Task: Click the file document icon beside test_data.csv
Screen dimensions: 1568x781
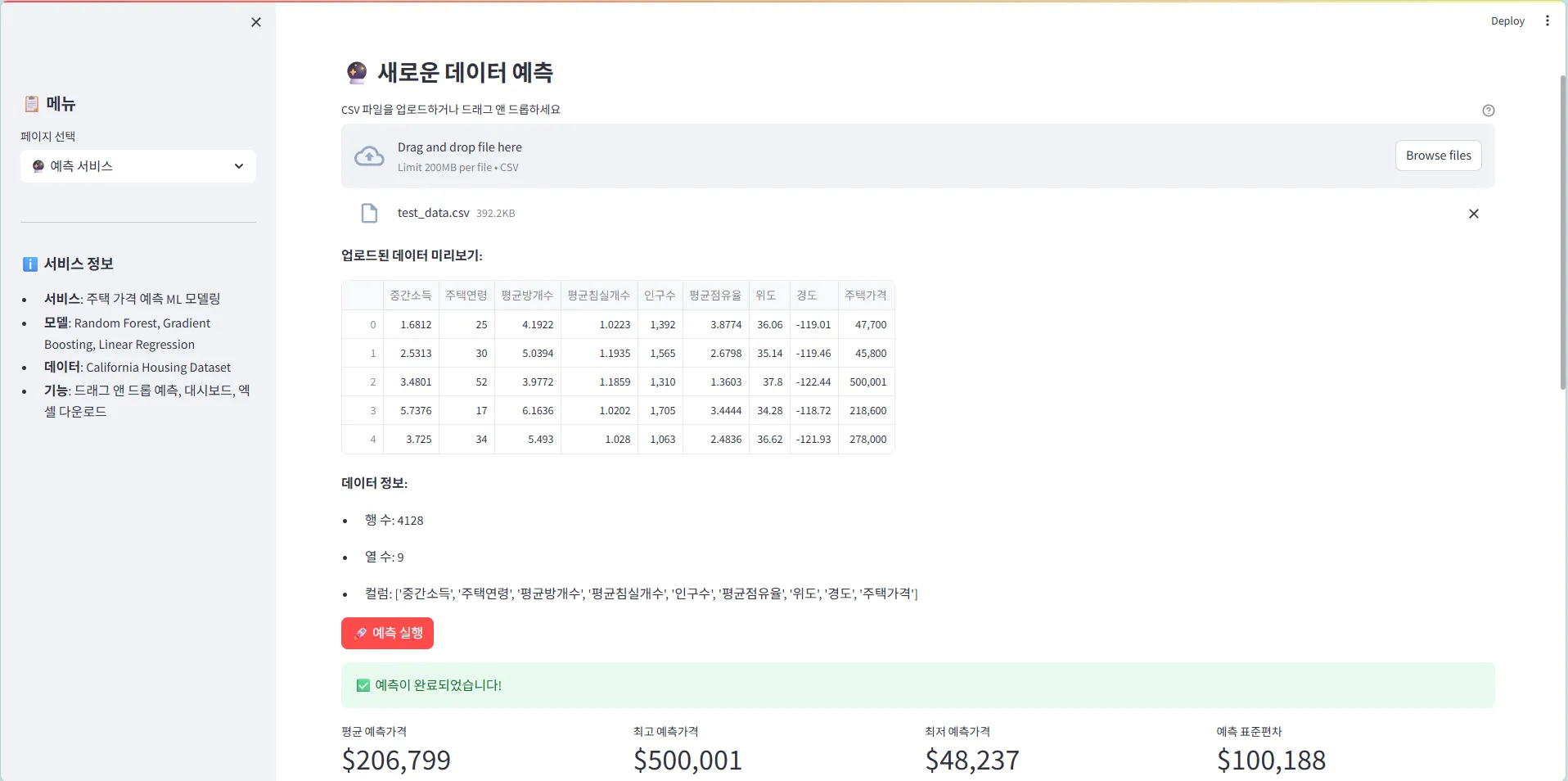Action: (x=369, y=213)
